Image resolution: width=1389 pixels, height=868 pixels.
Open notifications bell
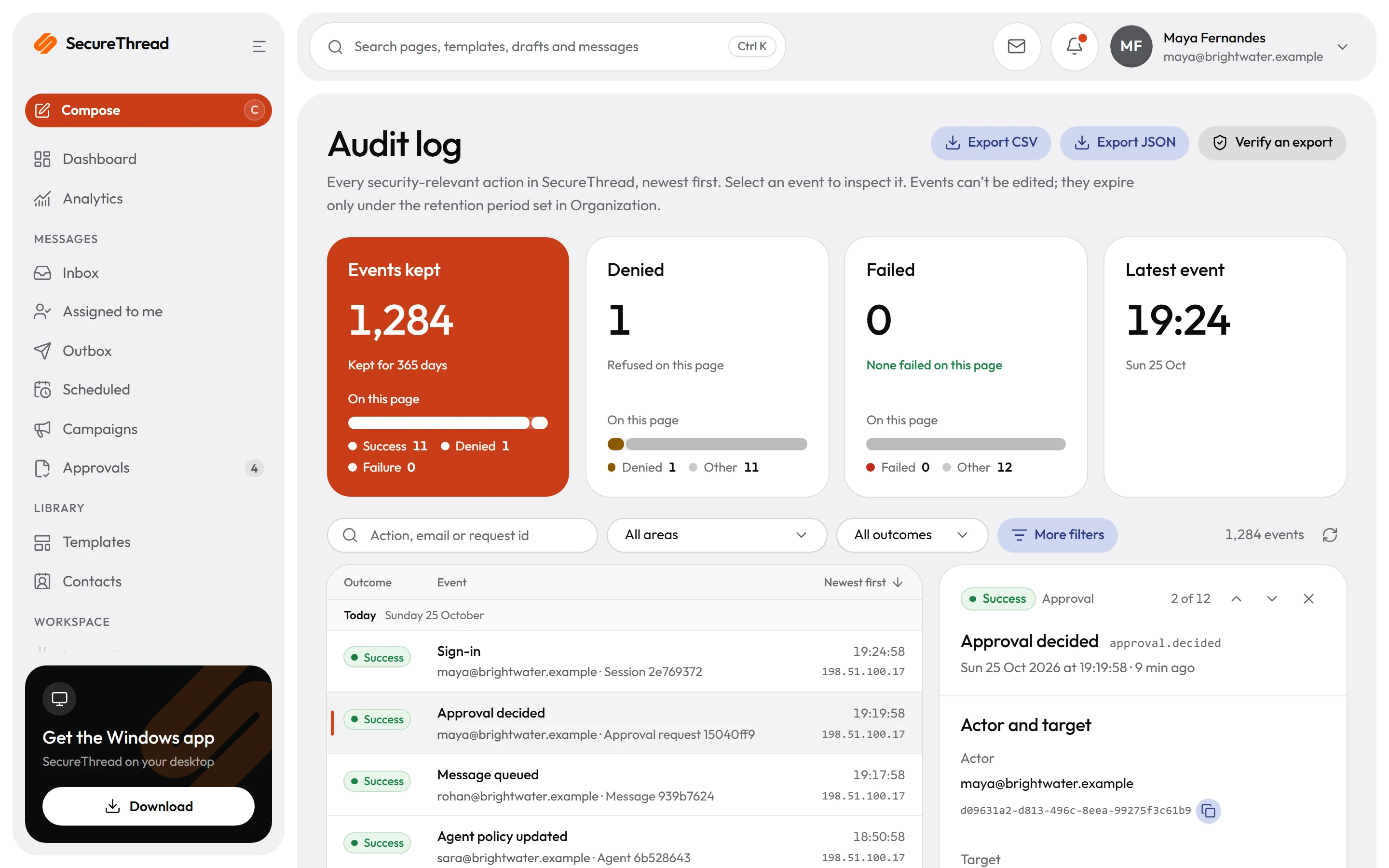1074,46
